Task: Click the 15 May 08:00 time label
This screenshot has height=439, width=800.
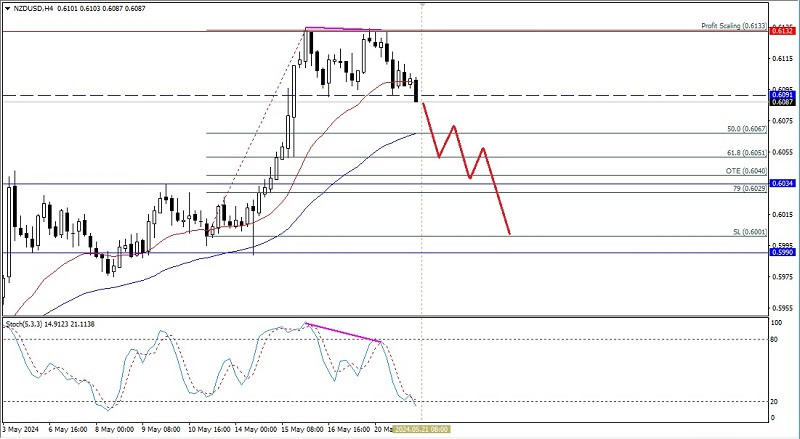Action: click(x=302, y=429)
